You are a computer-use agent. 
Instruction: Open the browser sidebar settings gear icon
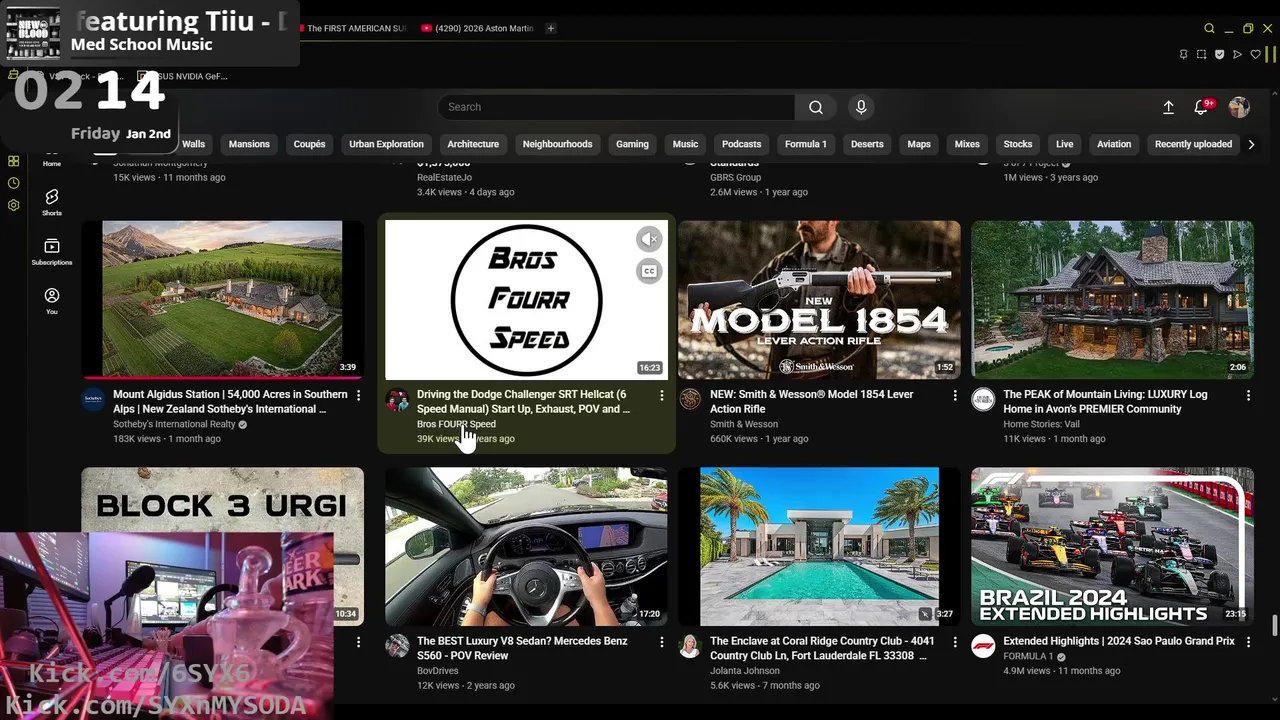coord(13,205)
